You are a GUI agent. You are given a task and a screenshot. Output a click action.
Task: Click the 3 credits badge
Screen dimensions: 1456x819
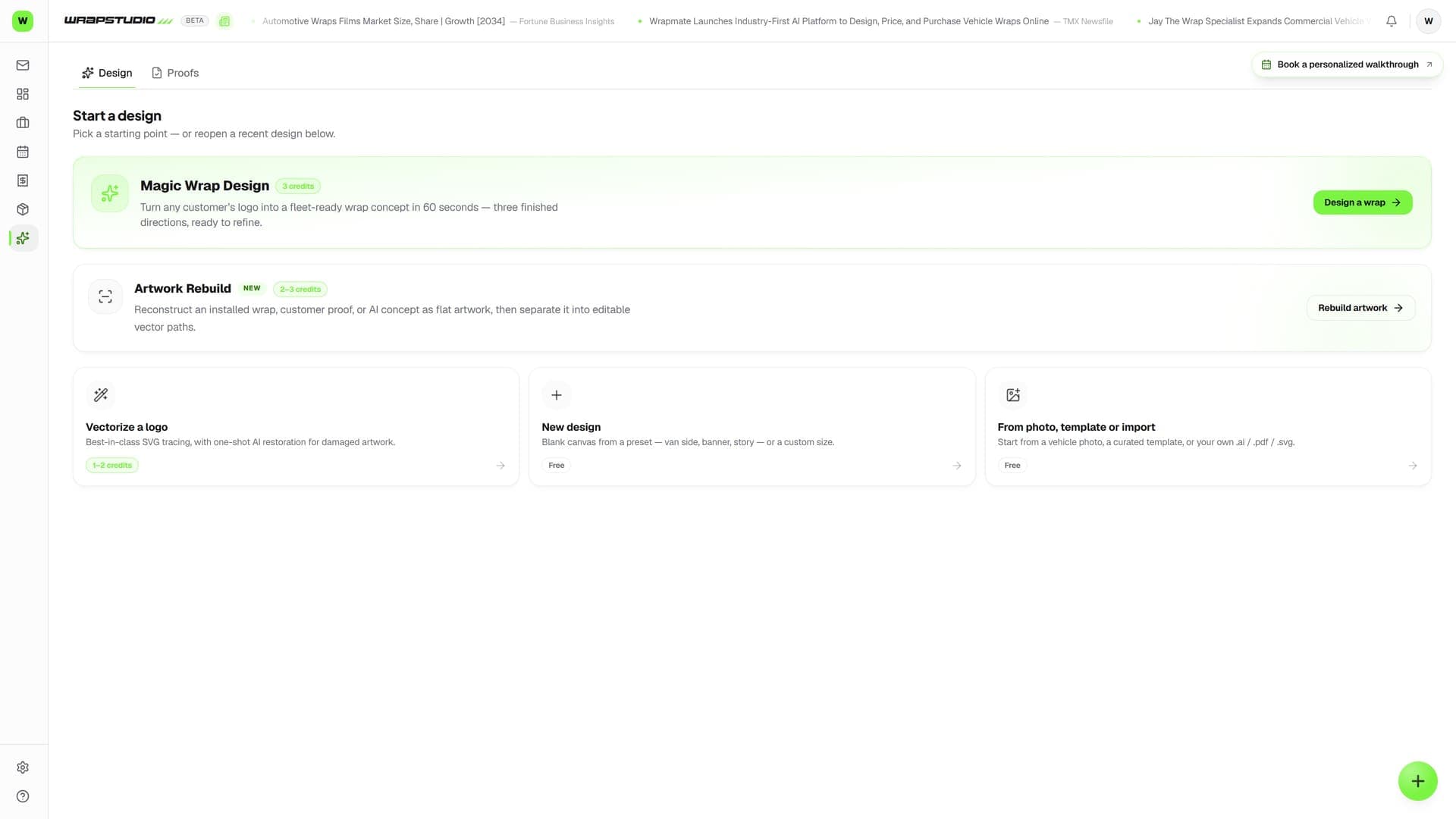pyautogui.click(x=298, y=187)
